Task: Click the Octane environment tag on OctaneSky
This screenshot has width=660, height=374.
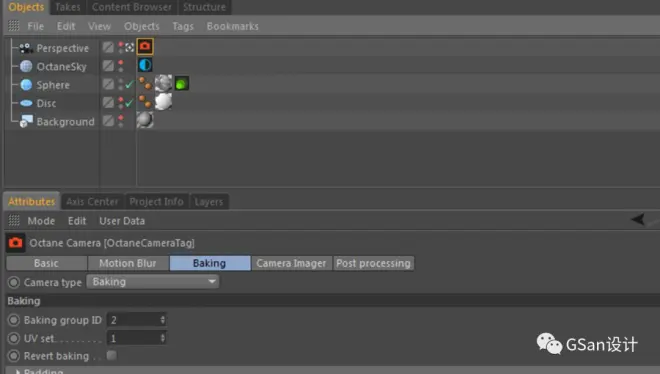Action: [x=145, y=65]
